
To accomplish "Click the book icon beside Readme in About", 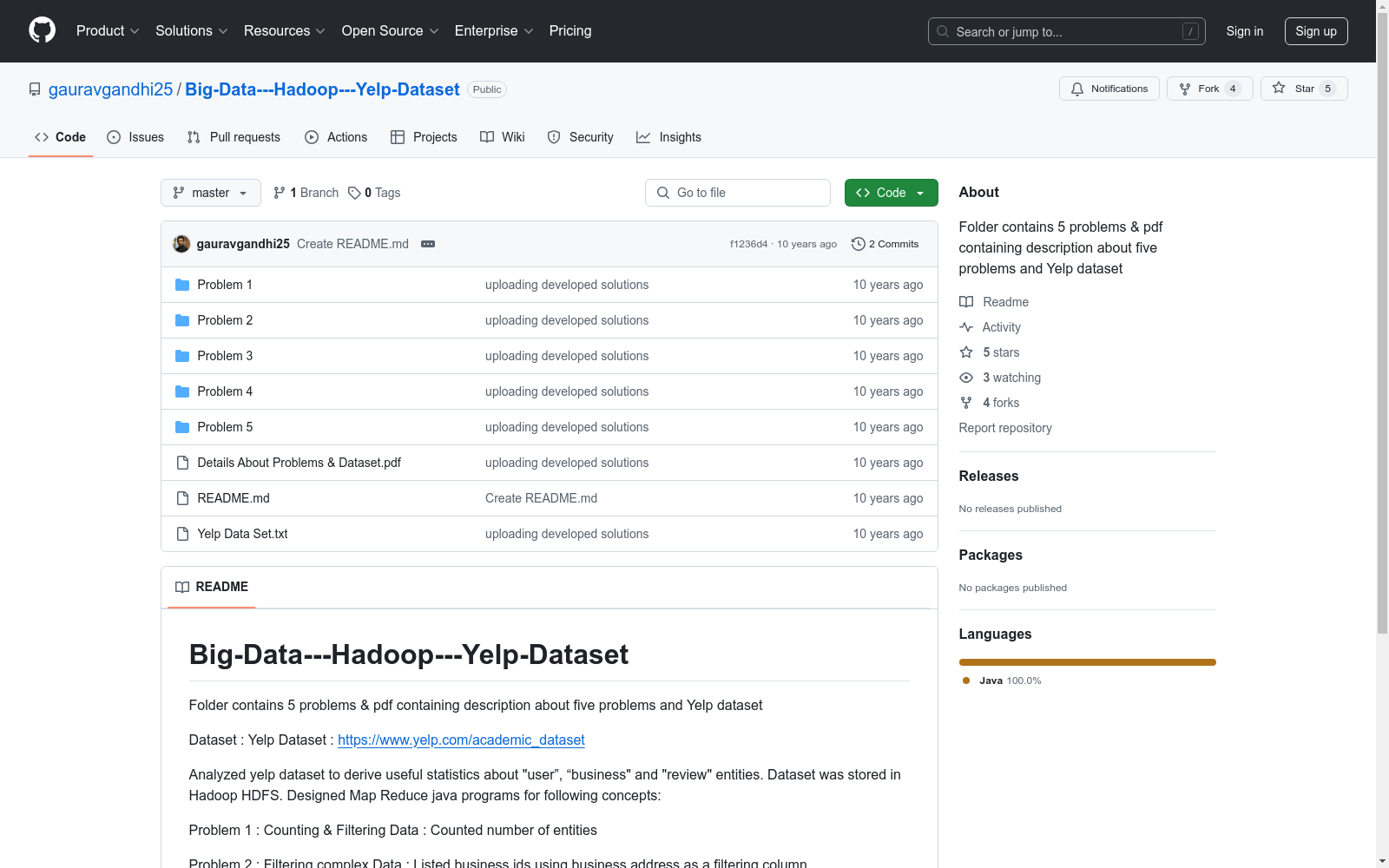I will click(x=966, y=302).
